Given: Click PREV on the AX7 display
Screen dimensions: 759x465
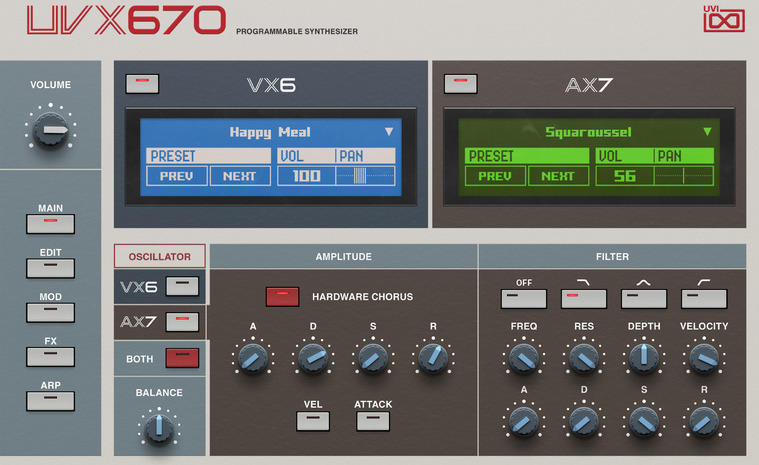Looking at the screenshot, I should pyautogui.click(x=495, y=176).
